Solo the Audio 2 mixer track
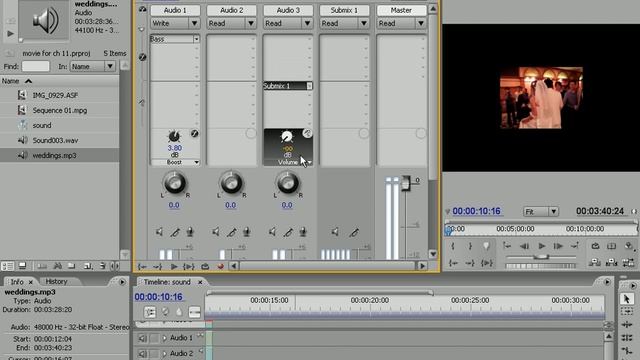Image resolution: width=640 pixels, height=360 pixels. pyautogui.click(x=231, y=232)
